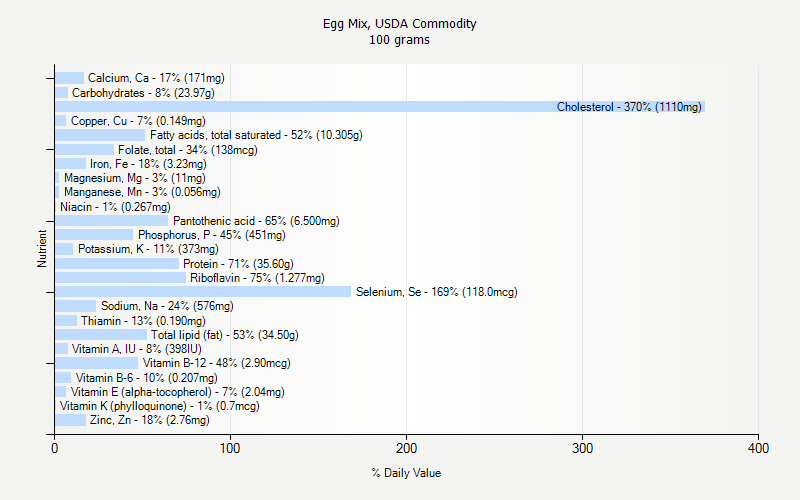Screen dimensions: 800x500
Task: Click the x-axis tick label 400
Action: pyautogui.click(x=758, y=448)
